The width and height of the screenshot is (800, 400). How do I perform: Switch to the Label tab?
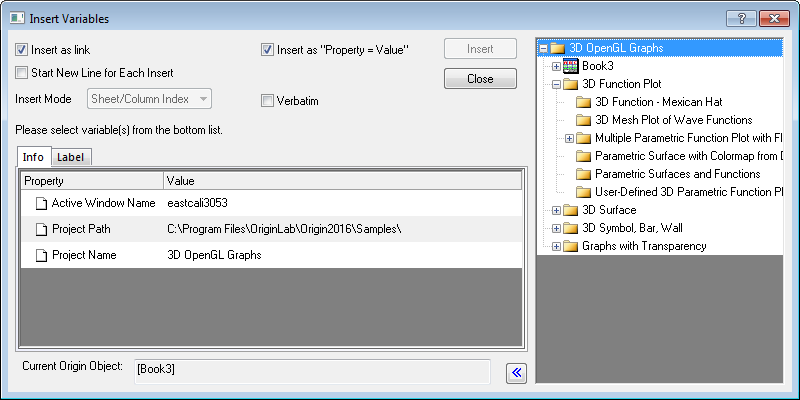point(70,156)
